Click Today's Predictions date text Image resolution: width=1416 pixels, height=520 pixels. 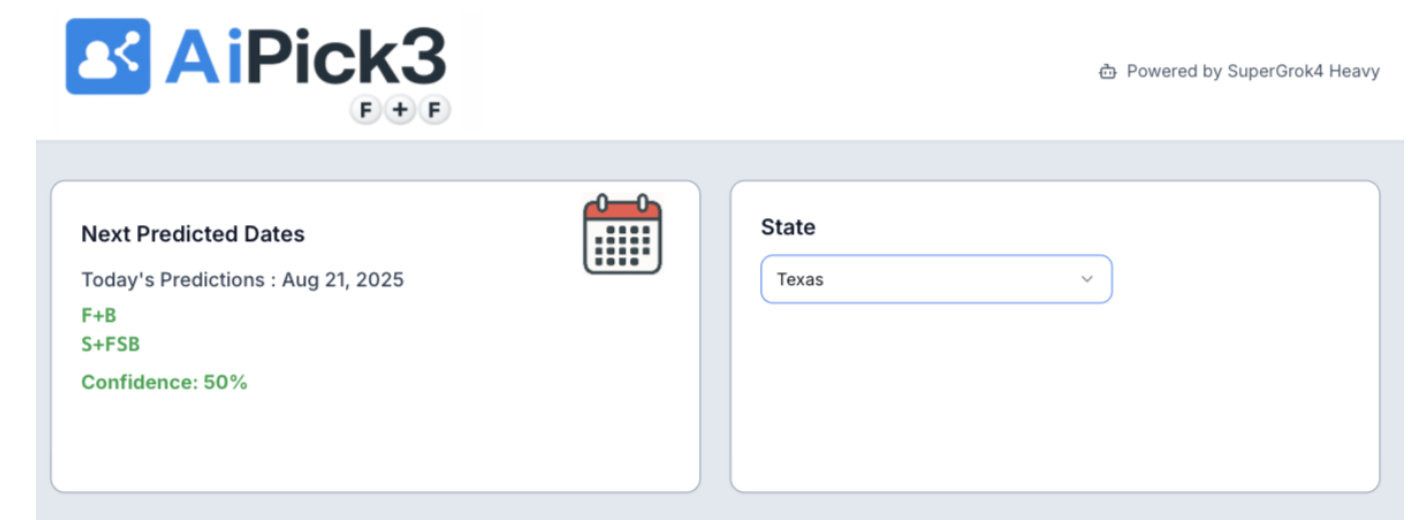pos(242,280)
